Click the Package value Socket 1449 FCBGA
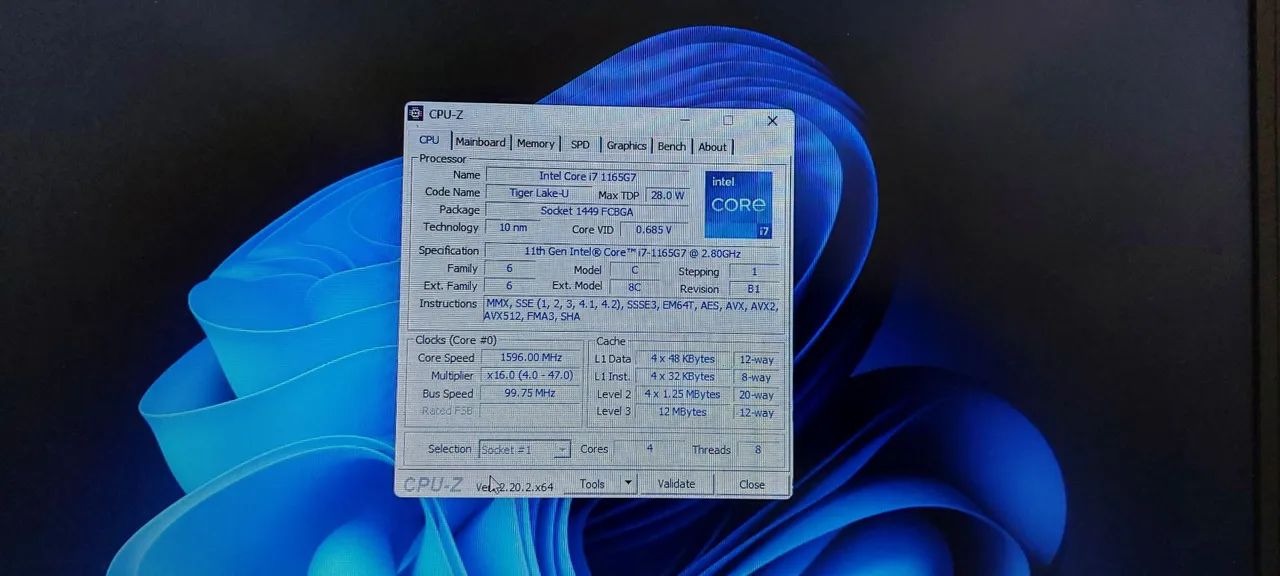This screenshot has width=1280, height=576. pyautogui.click(x=587, y=211)
